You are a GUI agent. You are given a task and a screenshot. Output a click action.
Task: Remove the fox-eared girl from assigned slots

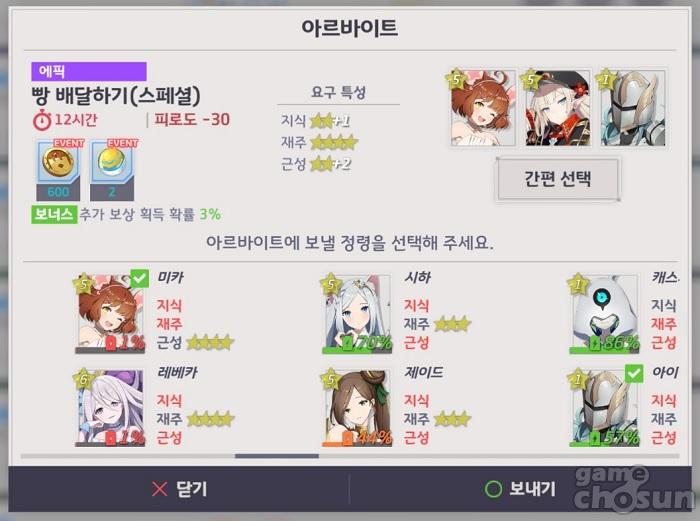(x=483, y=108)
